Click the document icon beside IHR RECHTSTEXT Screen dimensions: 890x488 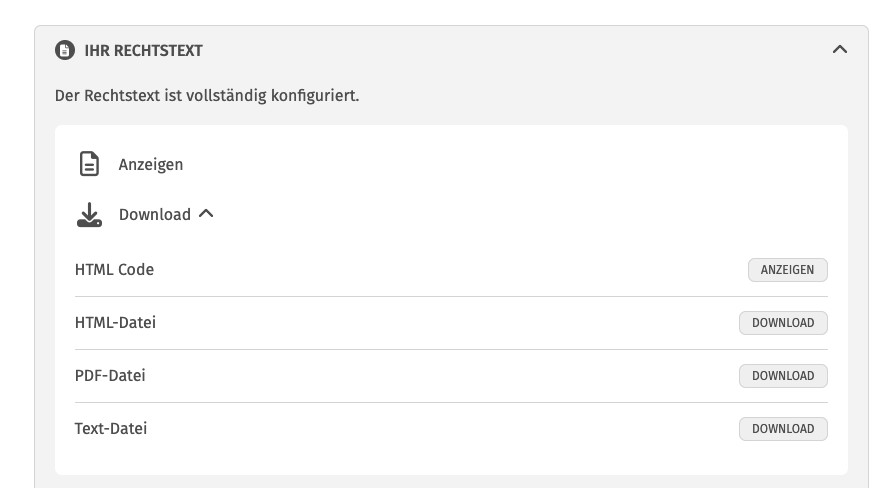[x=64, y=50]
